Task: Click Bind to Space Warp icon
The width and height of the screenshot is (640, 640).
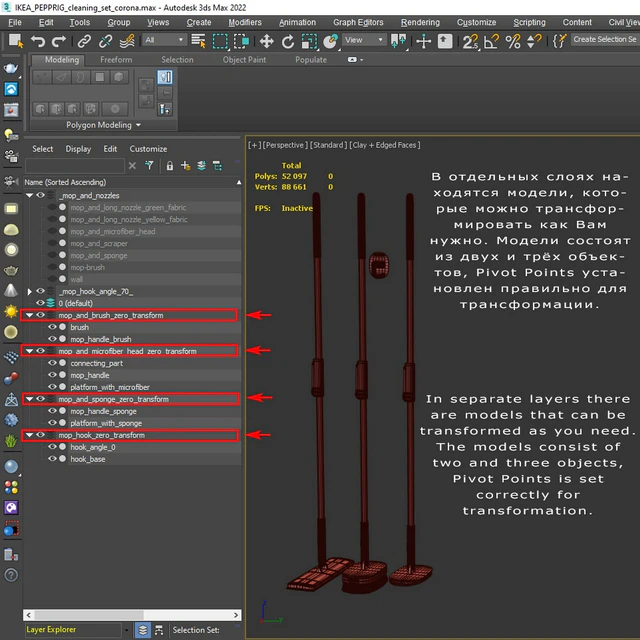Action: 127,41
